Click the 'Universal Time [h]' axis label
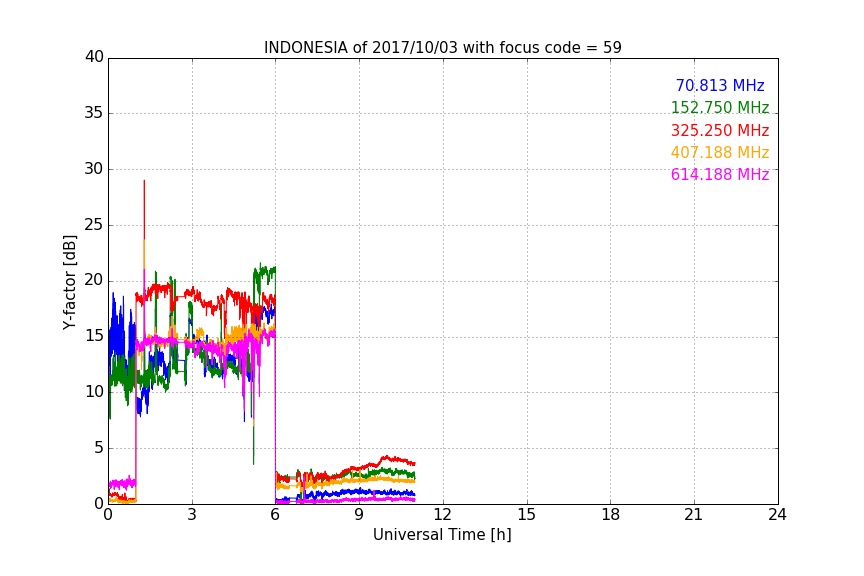Image resolution: width=864 pixels, height=576 pixels. [442, 535]
